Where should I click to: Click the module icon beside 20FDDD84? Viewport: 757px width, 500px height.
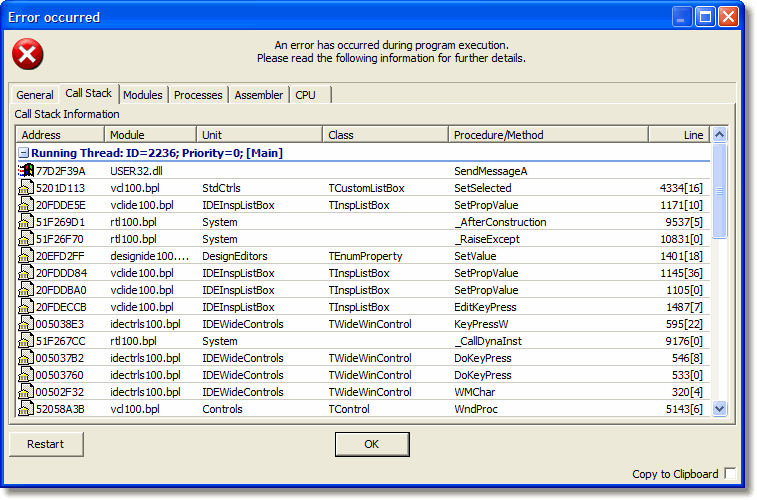tap(26, 273)
